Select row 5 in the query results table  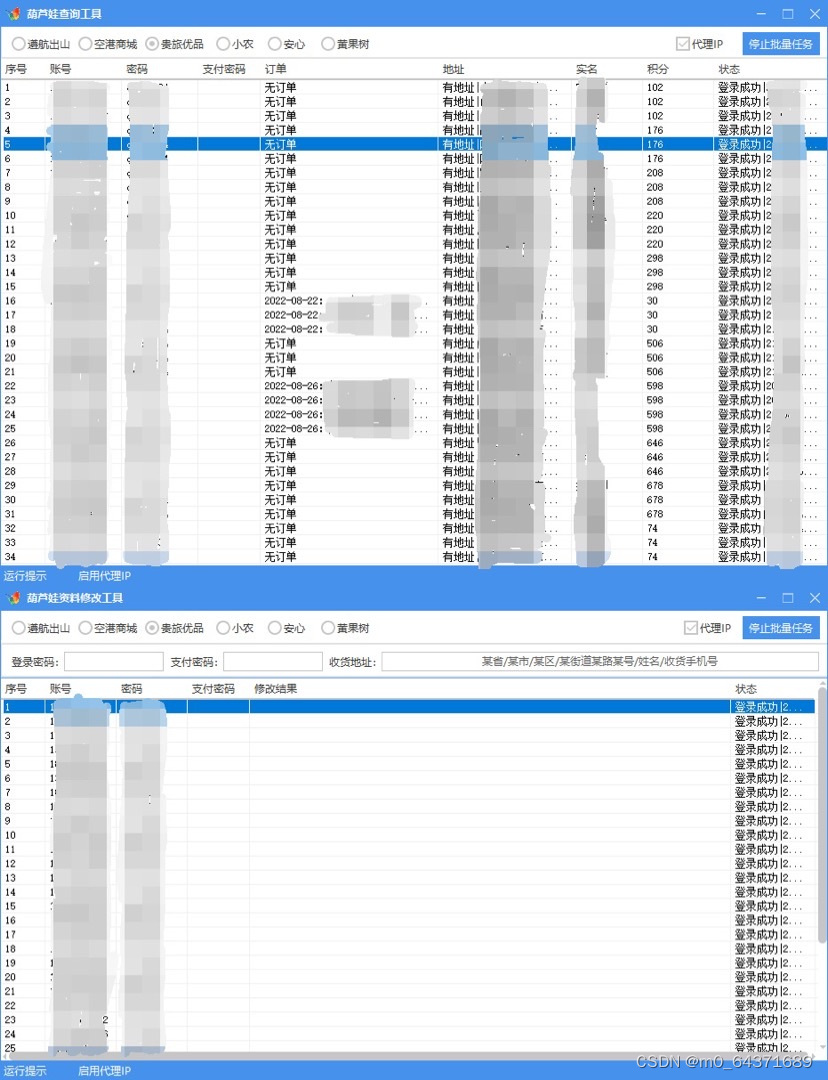(300, 144)
